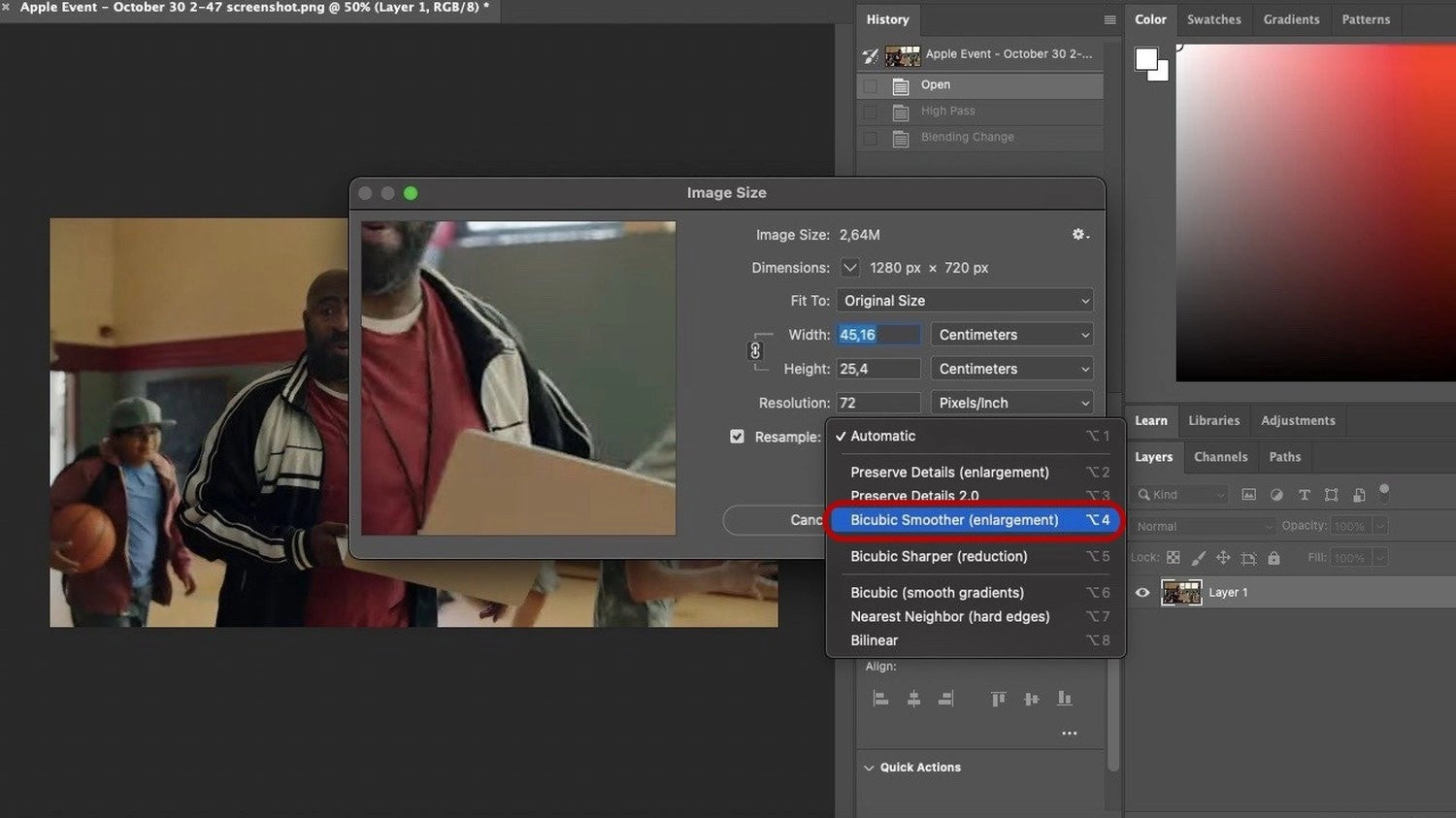
Task: Open the Fill slider dropdown arrow
Action: pyautogui.click(x=1380, y=558)
